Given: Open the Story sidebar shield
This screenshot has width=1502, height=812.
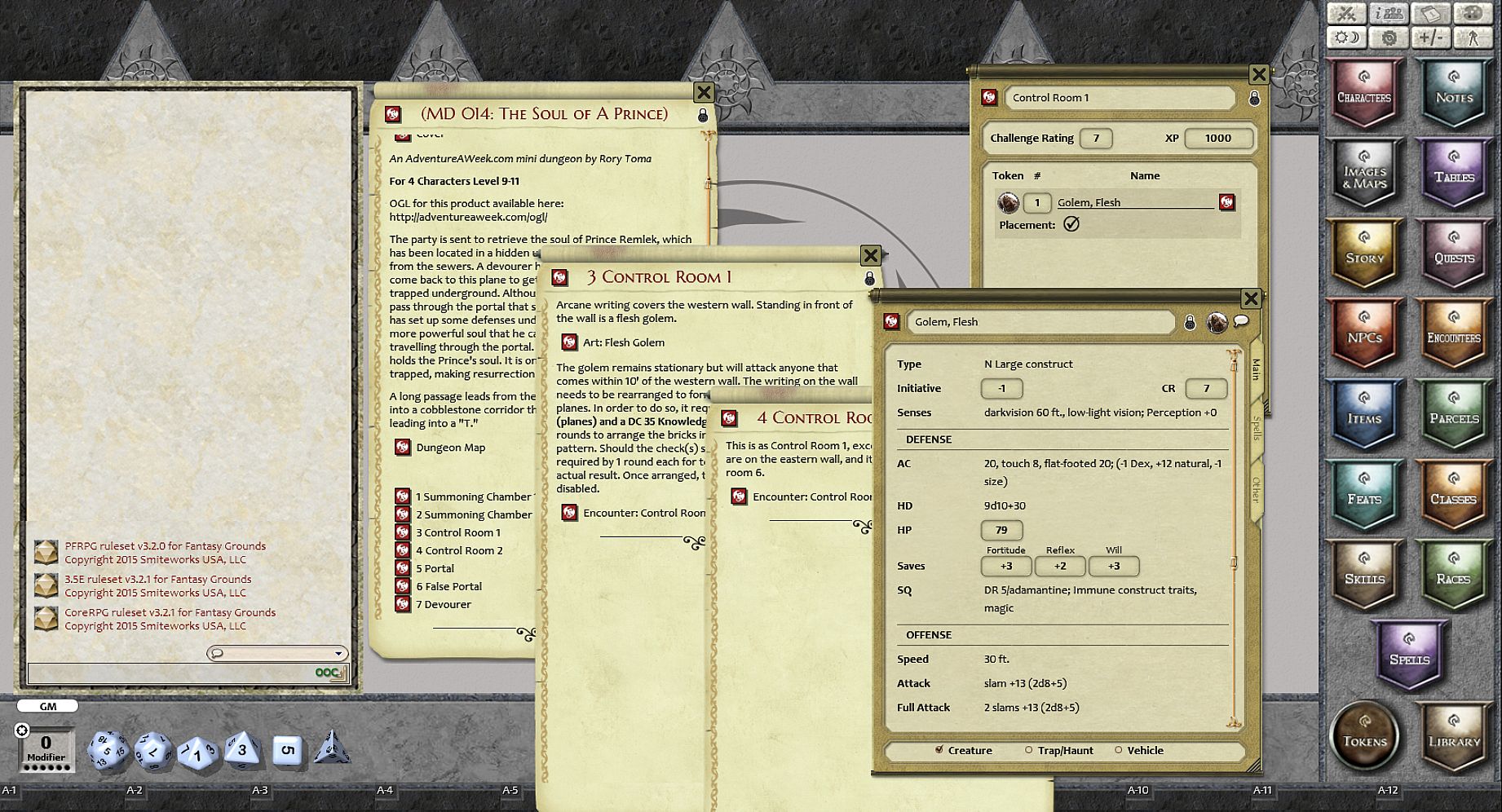Looking at the screenshot, I should click(x=1364, y=253).
